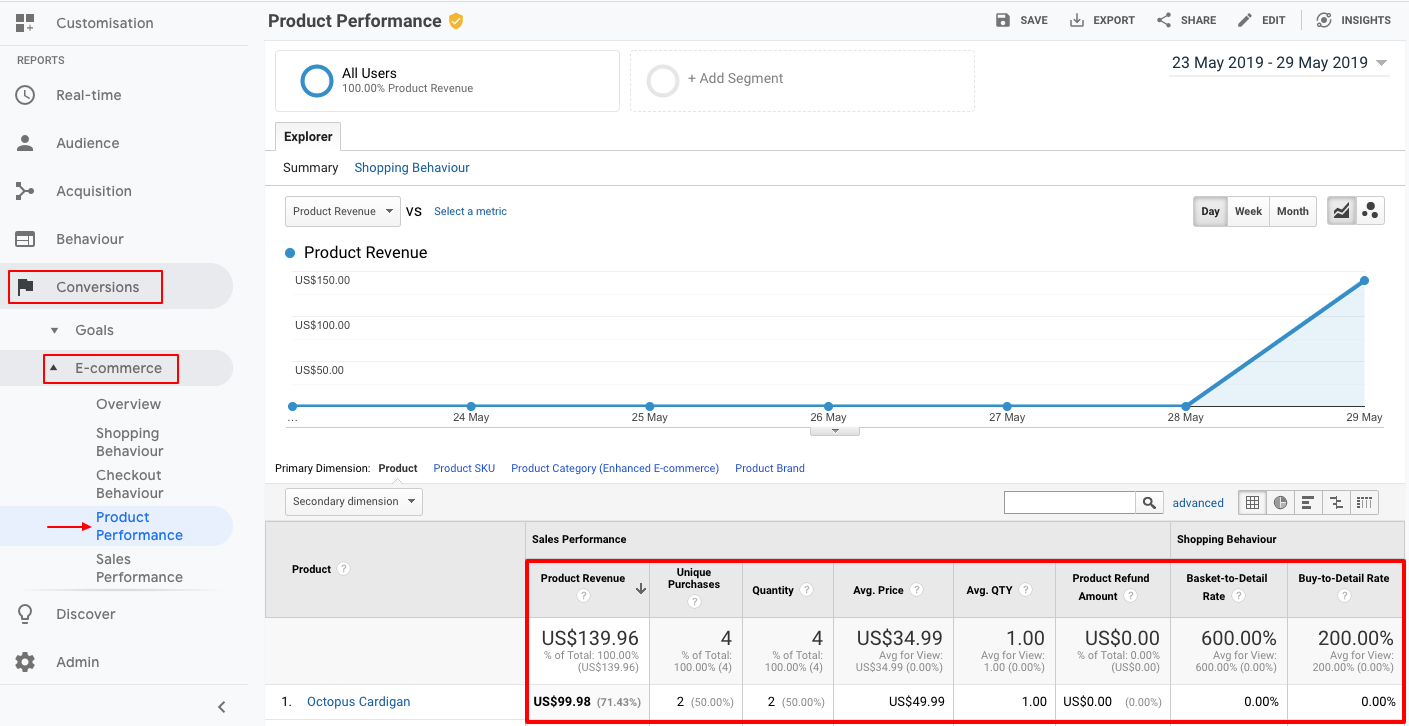Switch the table to percentage pie view
The height and width of the screenshot is (726, 1409).
1280,502
